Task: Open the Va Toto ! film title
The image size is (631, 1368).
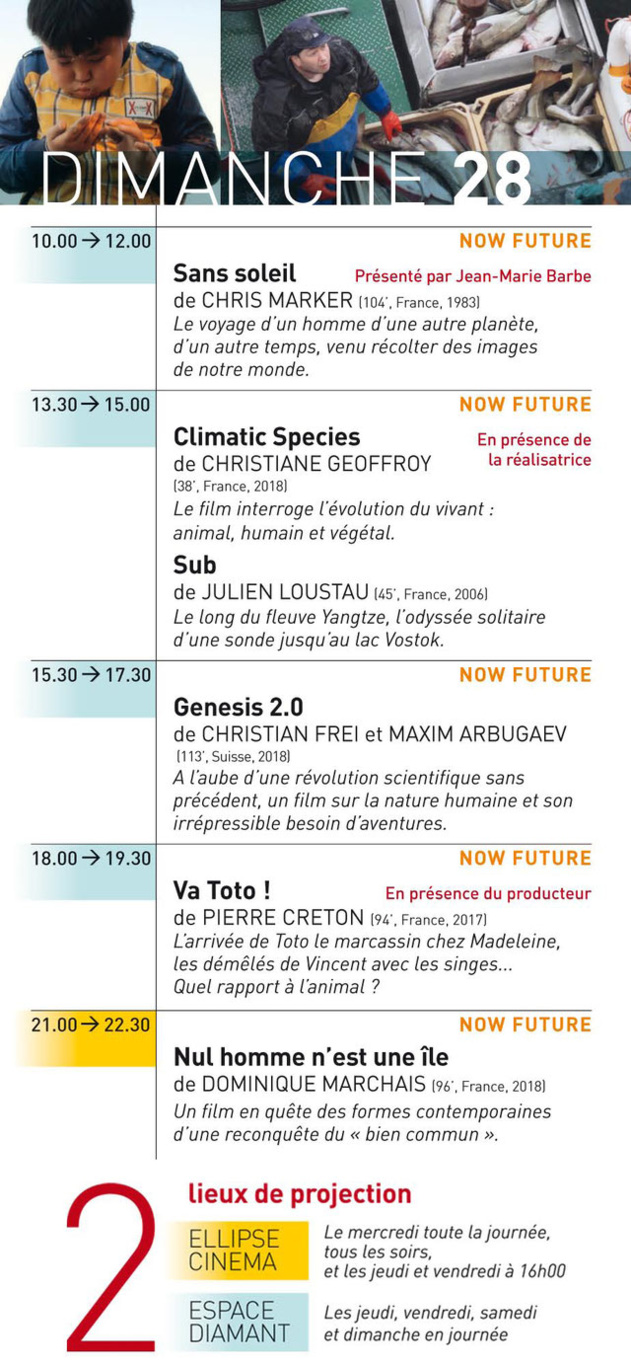Action: click(x=222, y=890)
